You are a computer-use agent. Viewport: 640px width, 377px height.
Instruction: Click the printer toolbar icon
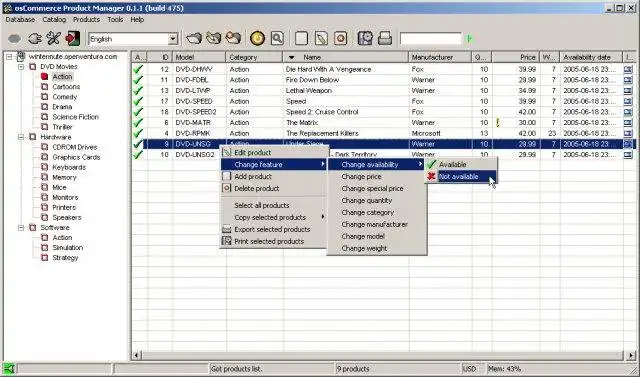point(385,39)
